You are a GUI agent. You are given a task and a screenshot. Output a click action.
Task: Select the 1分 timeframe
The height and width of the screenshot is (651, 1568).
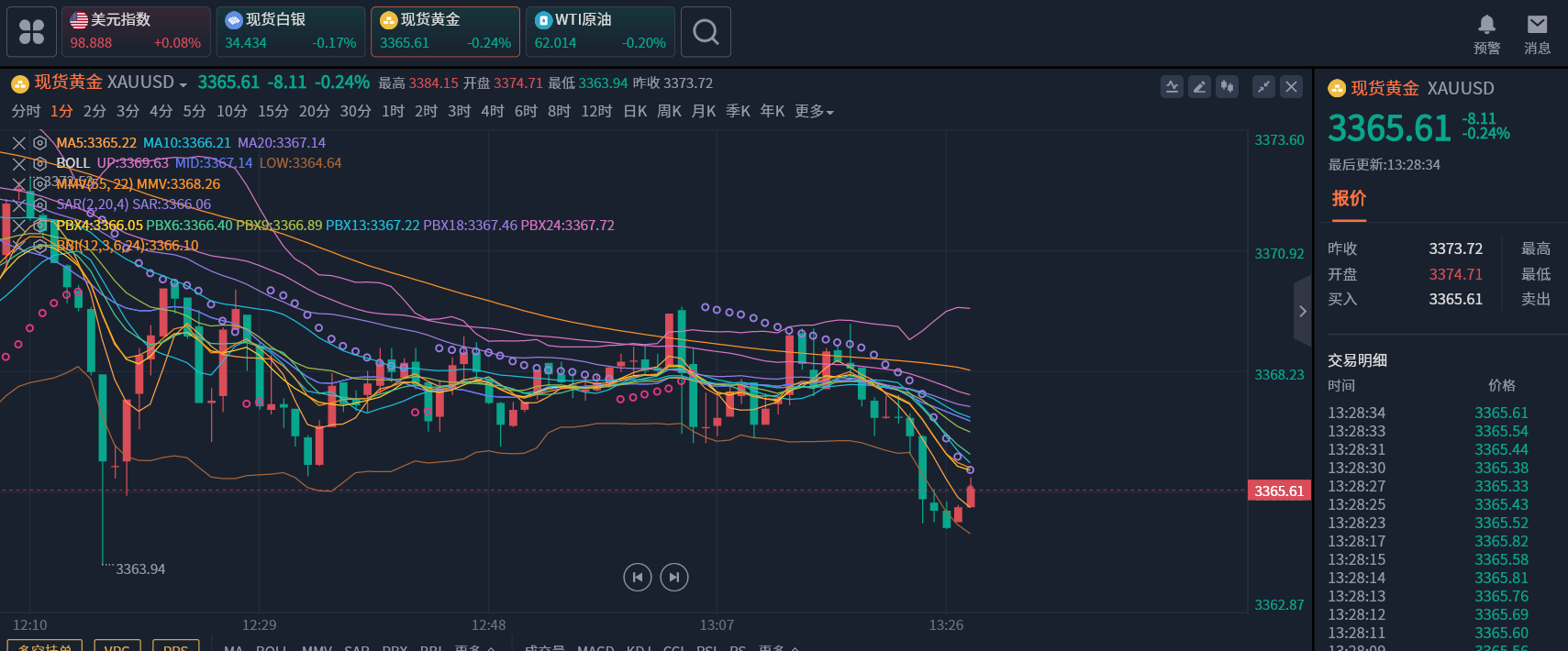(61, 111)
